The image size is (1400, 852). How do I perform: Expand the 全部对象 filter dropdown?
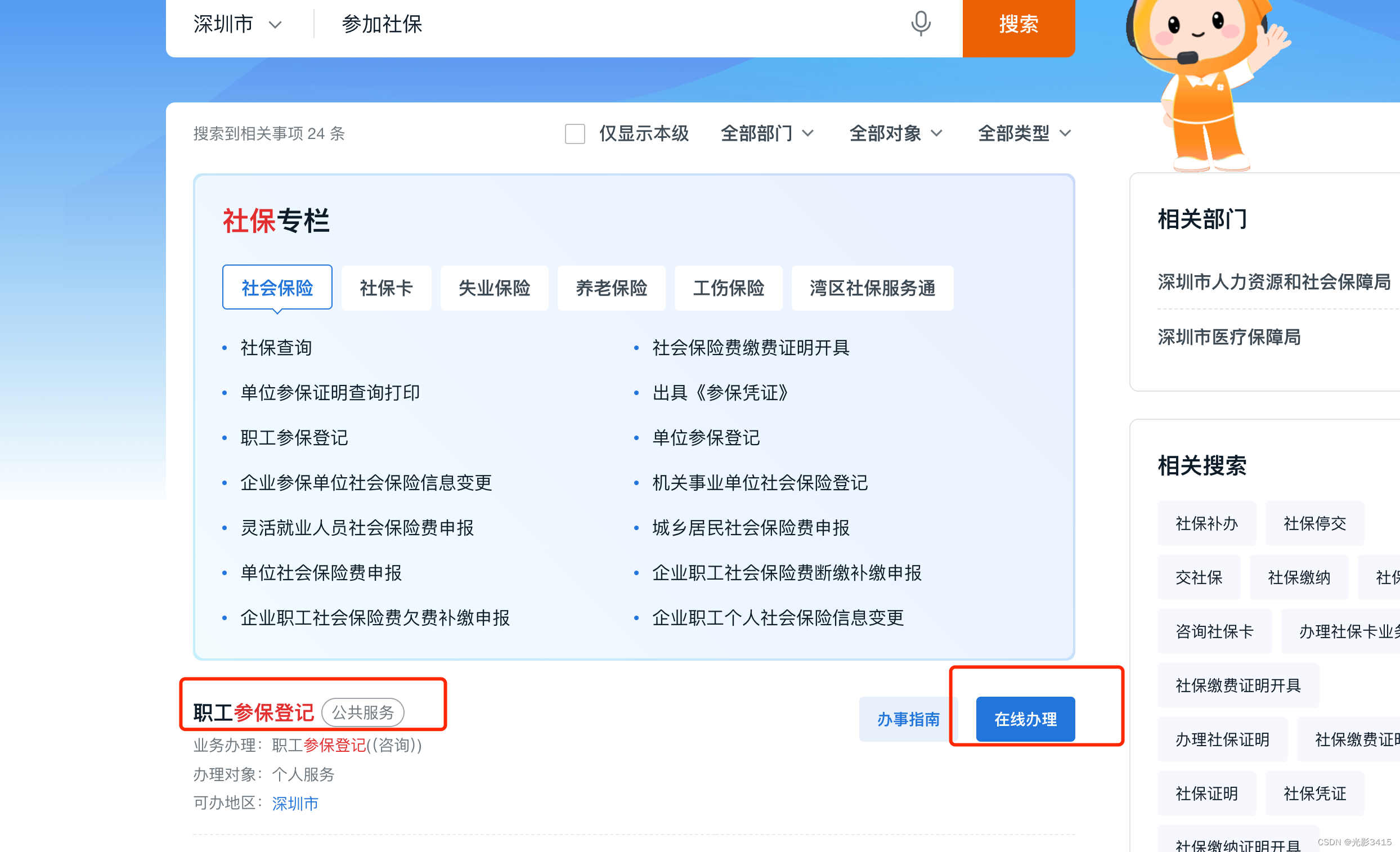[x=895, y=133]
